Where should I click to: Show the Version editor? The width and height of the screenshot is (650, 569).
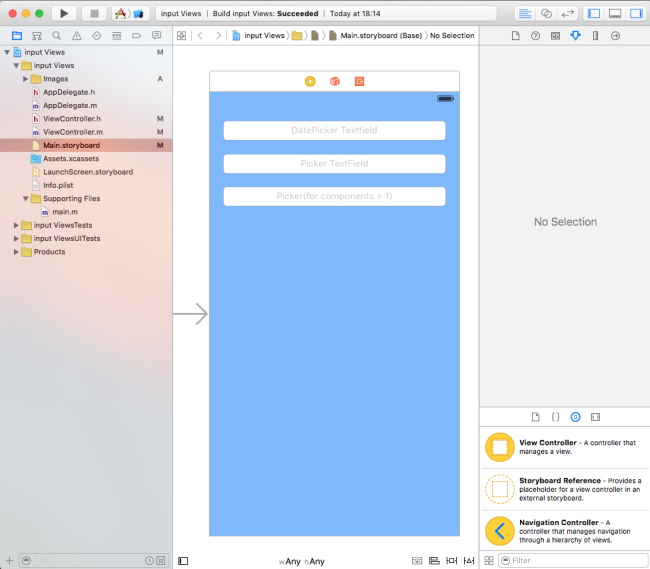567,13
